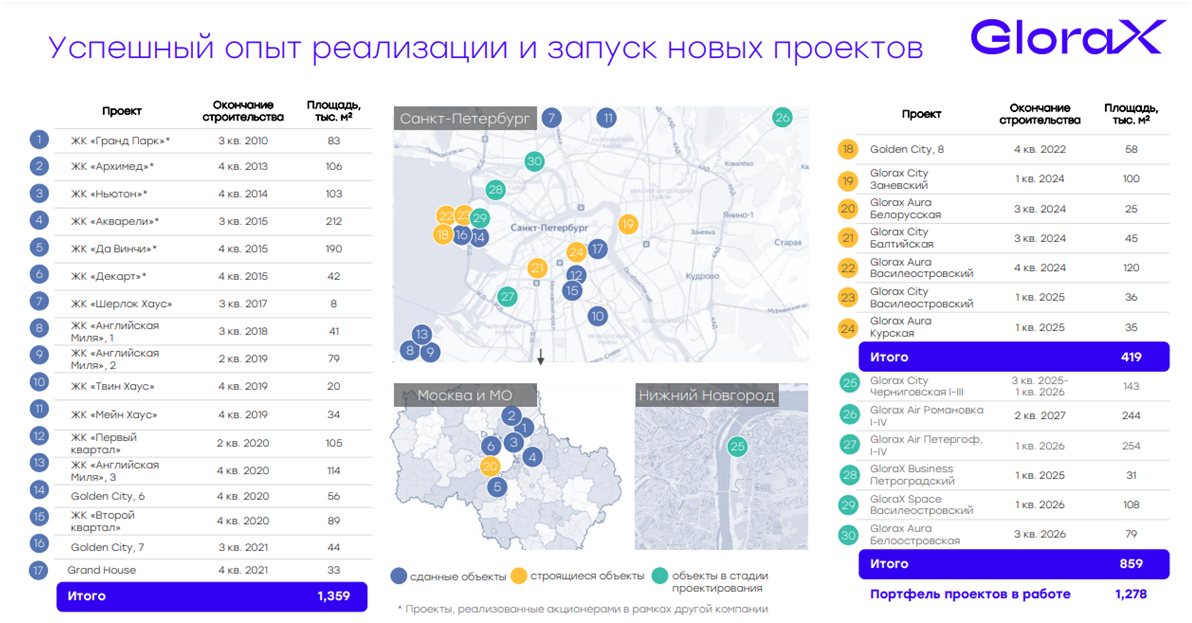Select the Санкт-Петербург map label
The width and height of the screenshot is (1192, 623).
point(465,119)
